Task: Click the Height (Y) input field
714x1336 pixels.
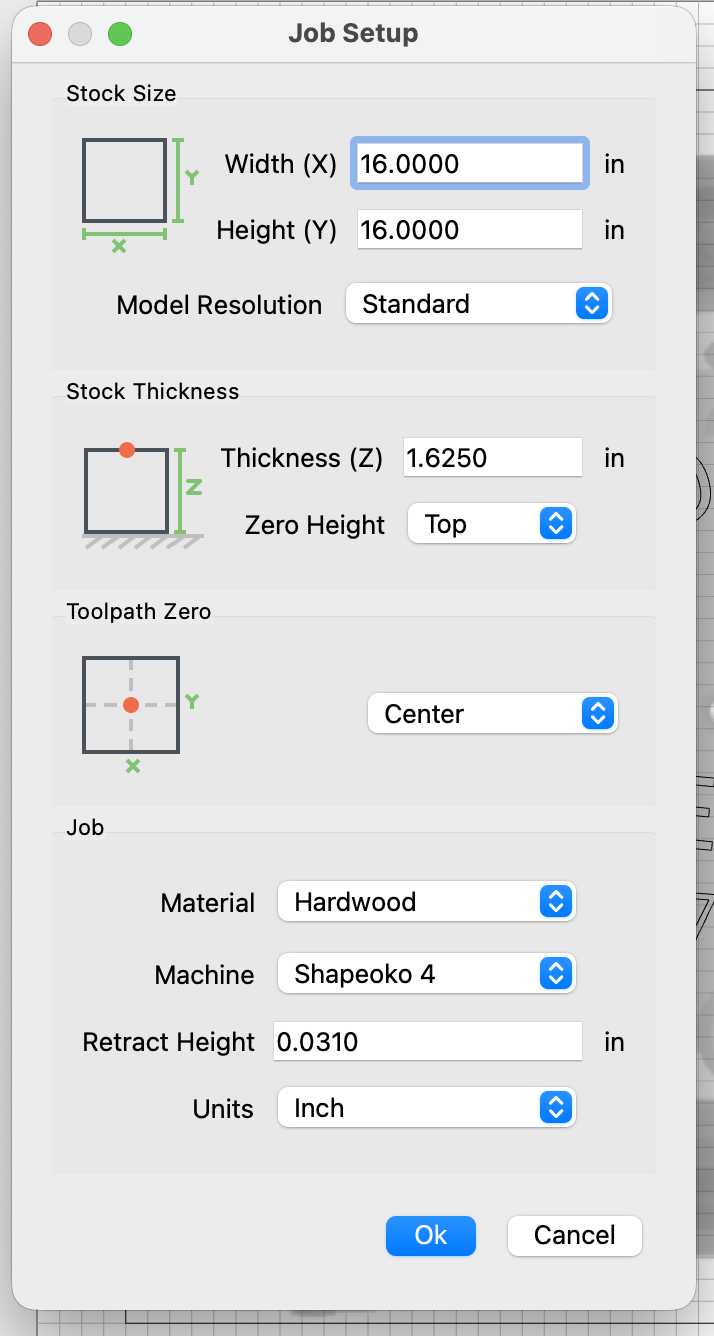Action: (469, 230)
